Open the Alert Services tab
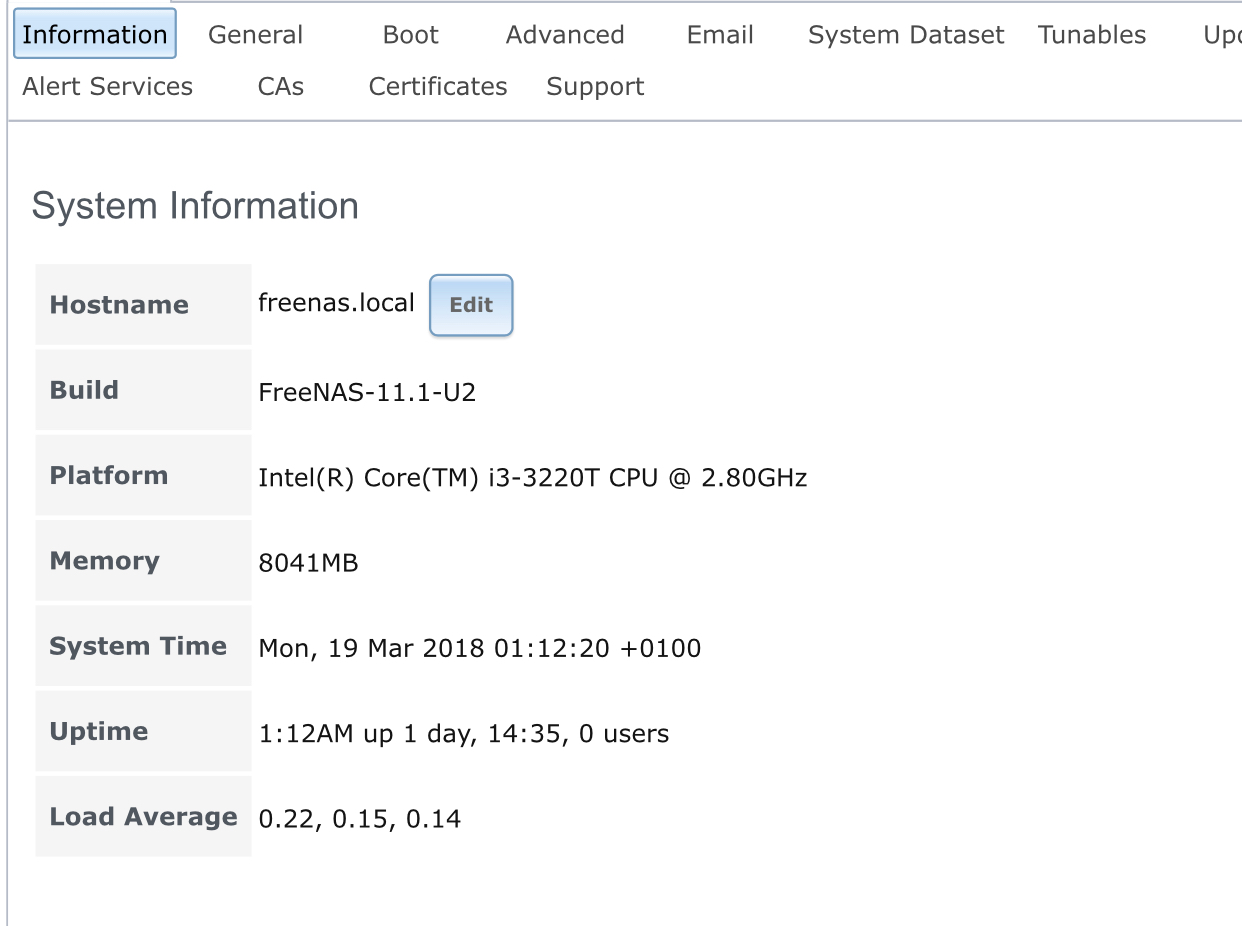1242x926 pixels. point(107,87)
